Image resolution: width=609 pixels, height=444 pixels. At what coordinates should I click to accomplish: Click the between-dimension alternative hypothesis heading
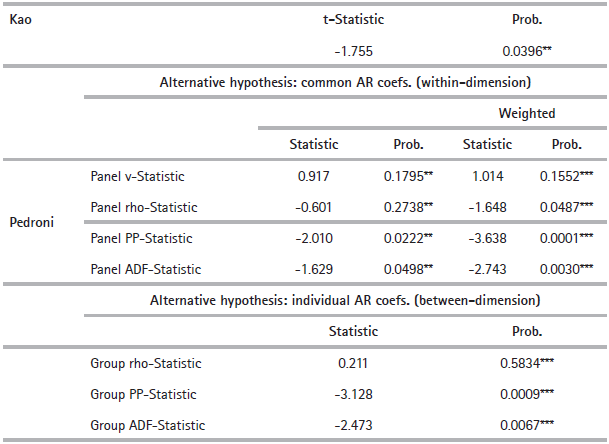pos(345,300)
